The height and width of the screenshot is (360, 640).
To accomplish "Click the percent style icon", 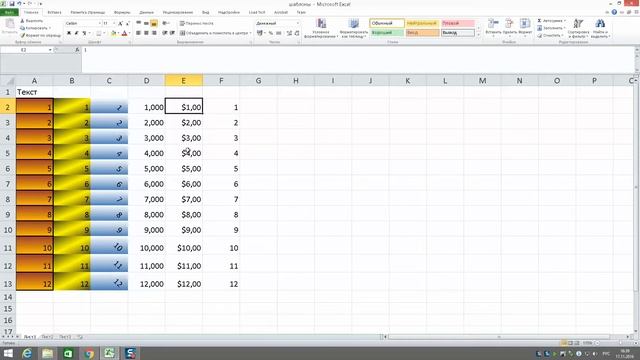I will coord(271,33).
